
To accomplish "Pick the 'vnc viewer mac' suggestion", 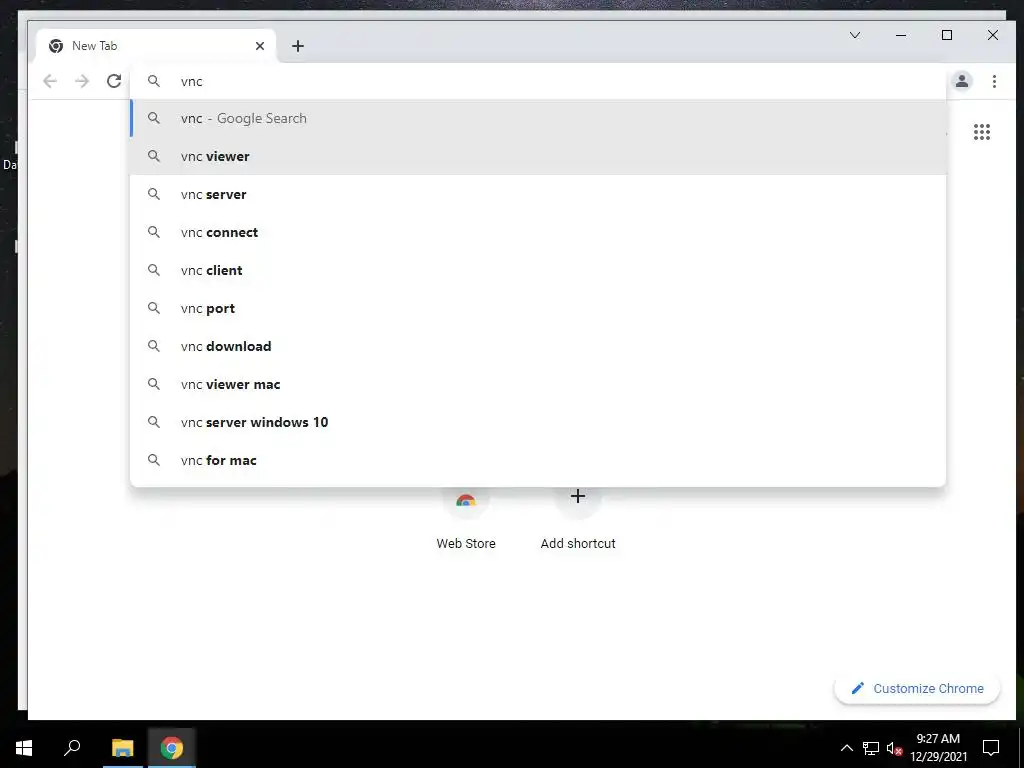I will 538,384.
